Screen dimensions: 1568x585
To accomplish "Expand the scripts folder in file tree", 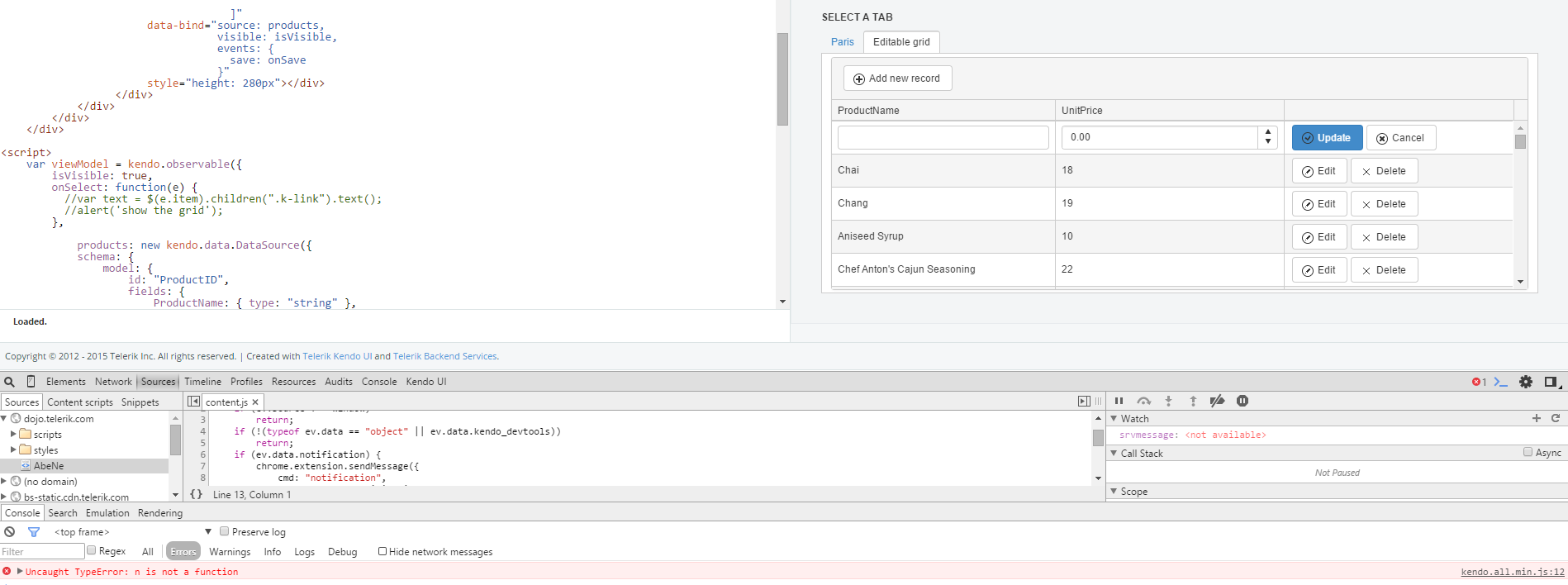I will [13, 434].
